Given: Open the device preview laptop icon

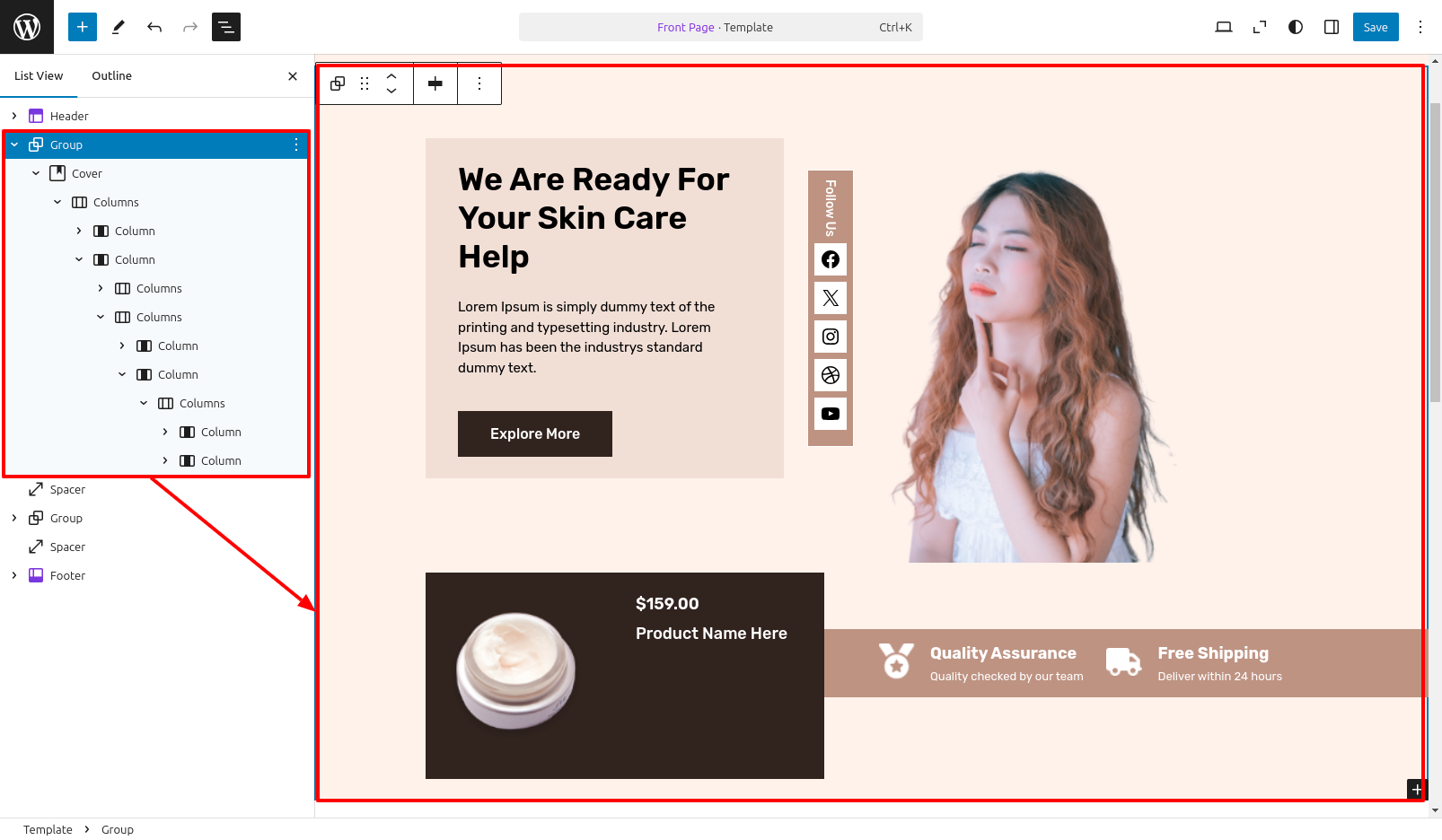Looking at the screenshot, I should (x=1223, y=27).
